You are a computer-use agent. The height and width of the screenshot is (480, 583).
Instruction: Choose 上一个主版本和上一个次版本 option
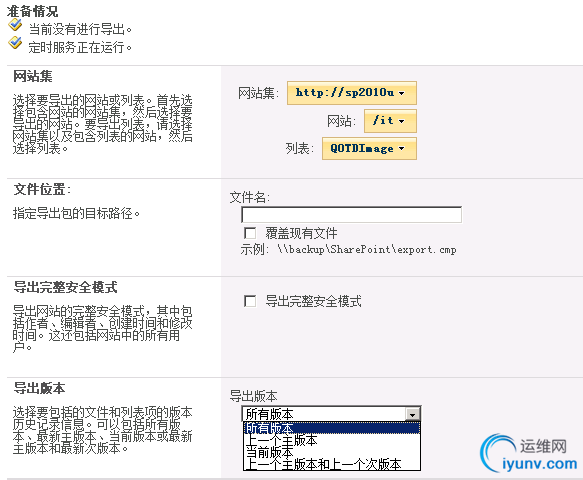pos(332,464)
